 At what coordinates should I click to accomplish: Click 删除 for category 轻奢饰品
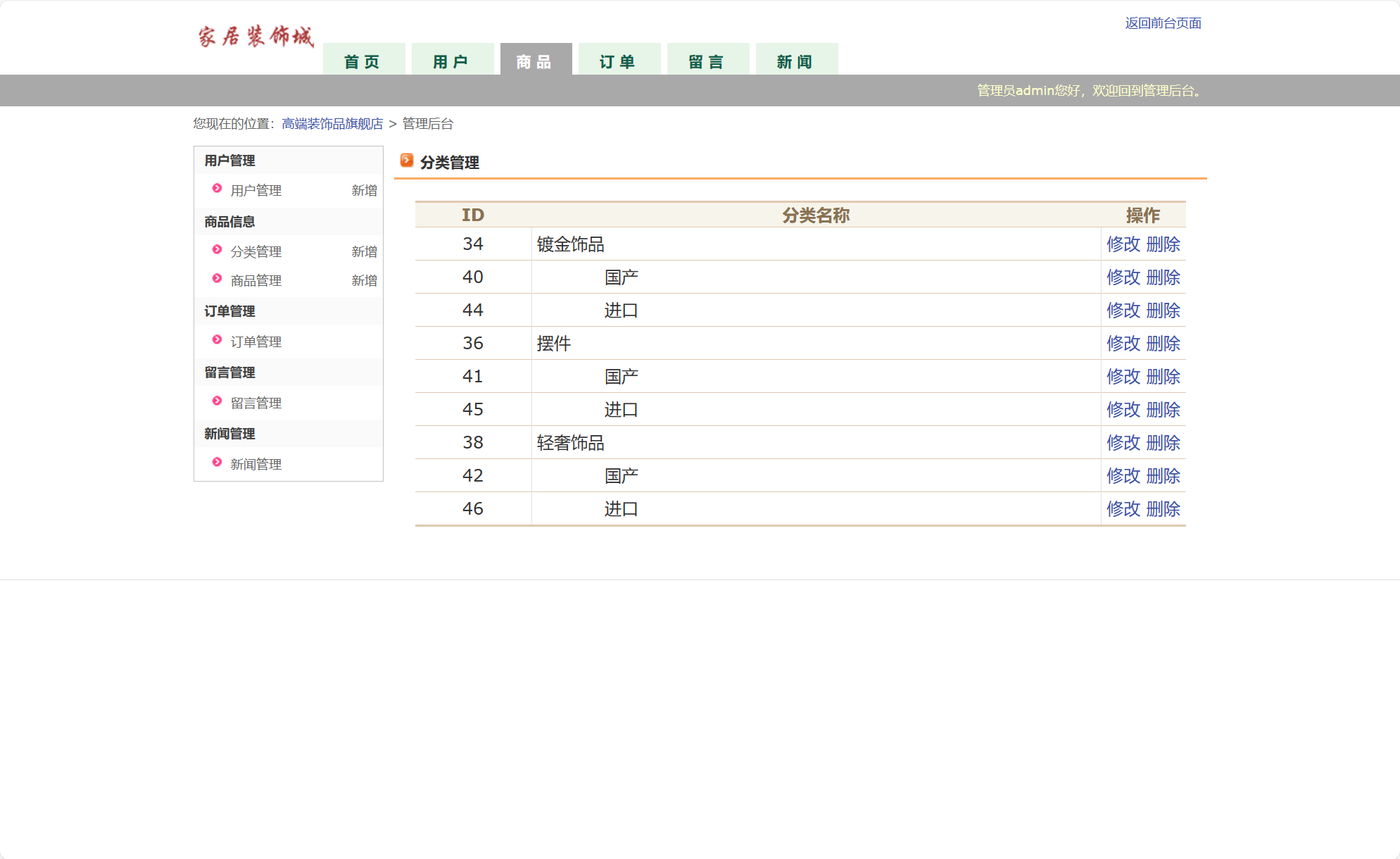[x=1164, y=443]
